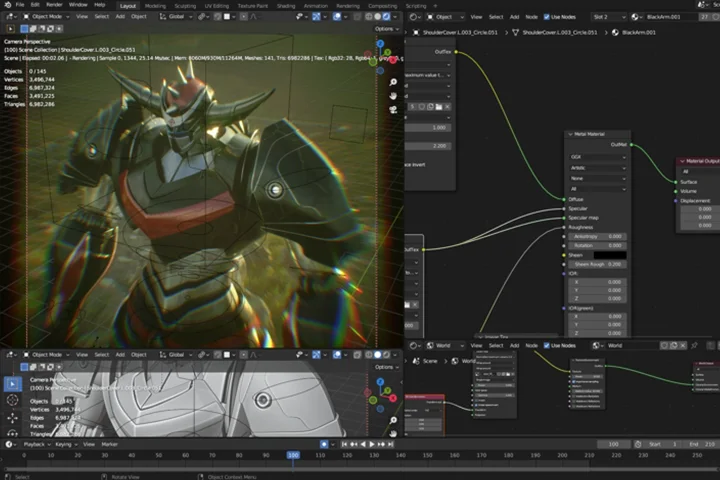The image size is (720, 480).
Task: Open the Window menu
Action: pyautogui.click(x=78, y=5)
